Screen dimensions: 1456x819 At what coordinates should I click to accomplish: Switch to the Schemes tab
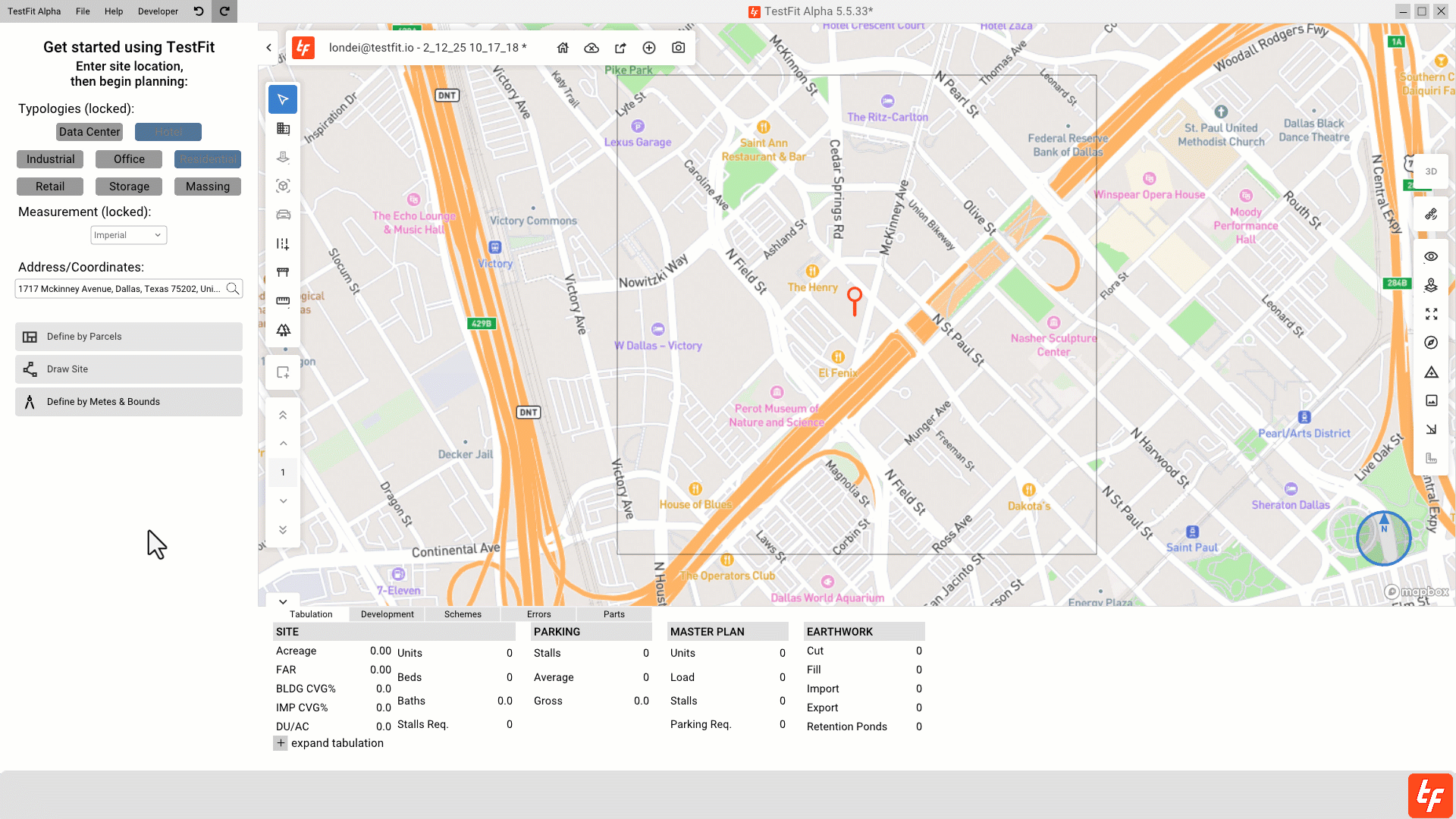pos(463,614)
